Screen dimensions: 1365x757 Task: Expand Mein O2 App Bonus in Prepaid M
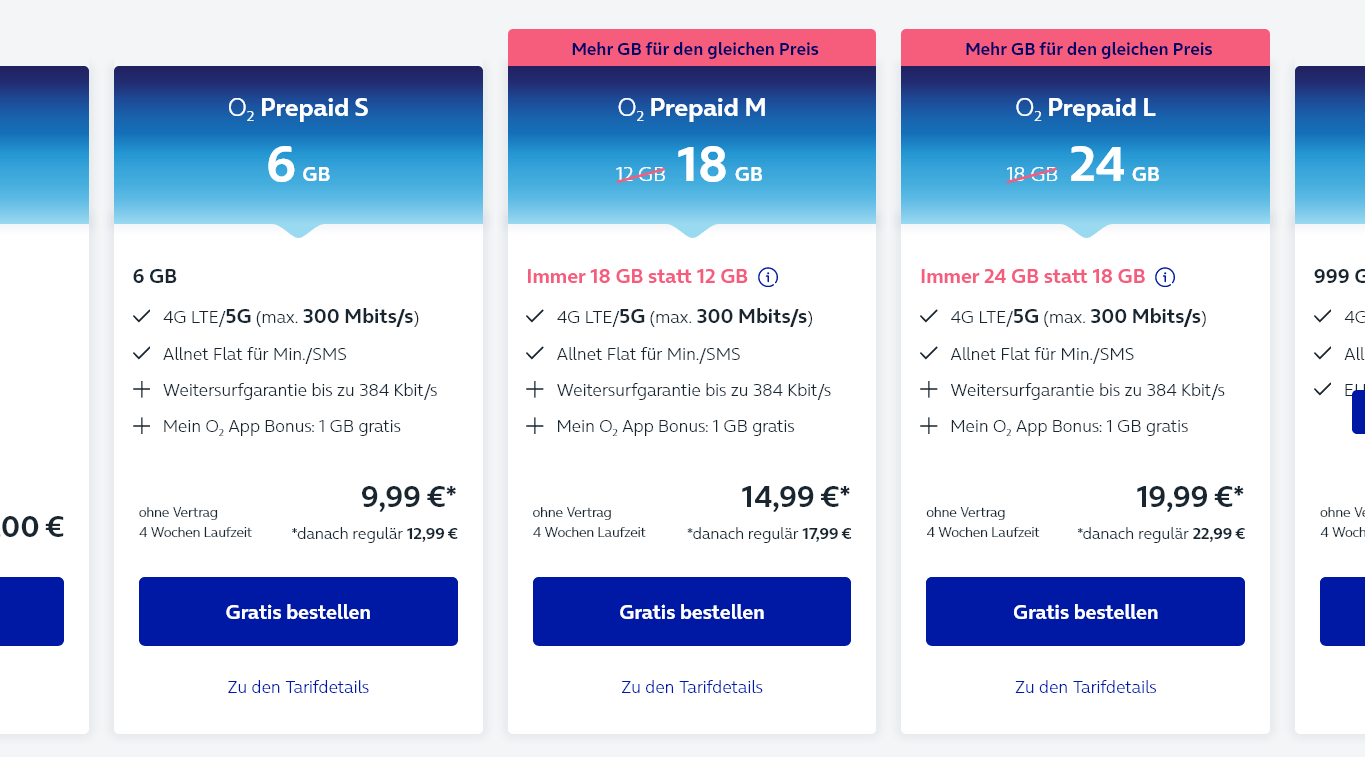pyautogui.click(x=535, y=426)
